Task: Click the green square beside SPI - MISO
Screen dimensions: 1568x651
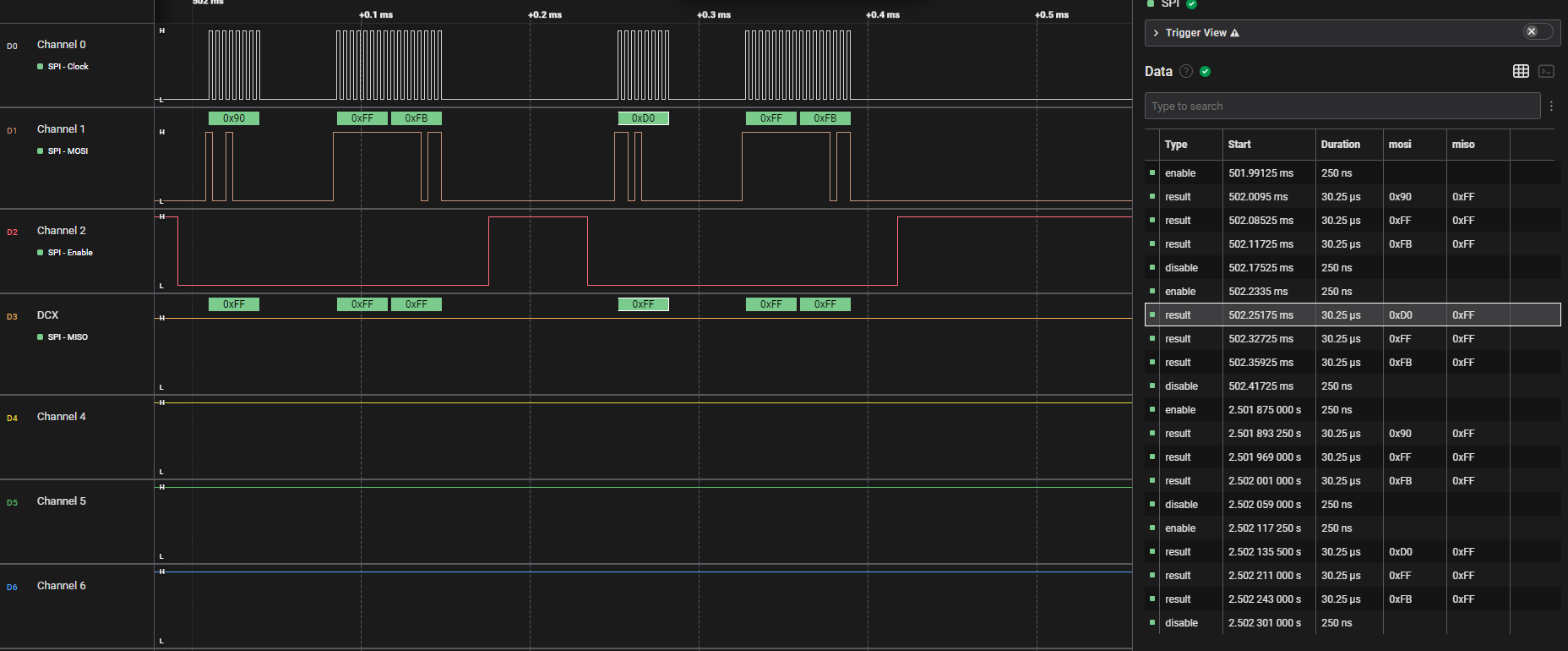Action: [x=40, y=336]
